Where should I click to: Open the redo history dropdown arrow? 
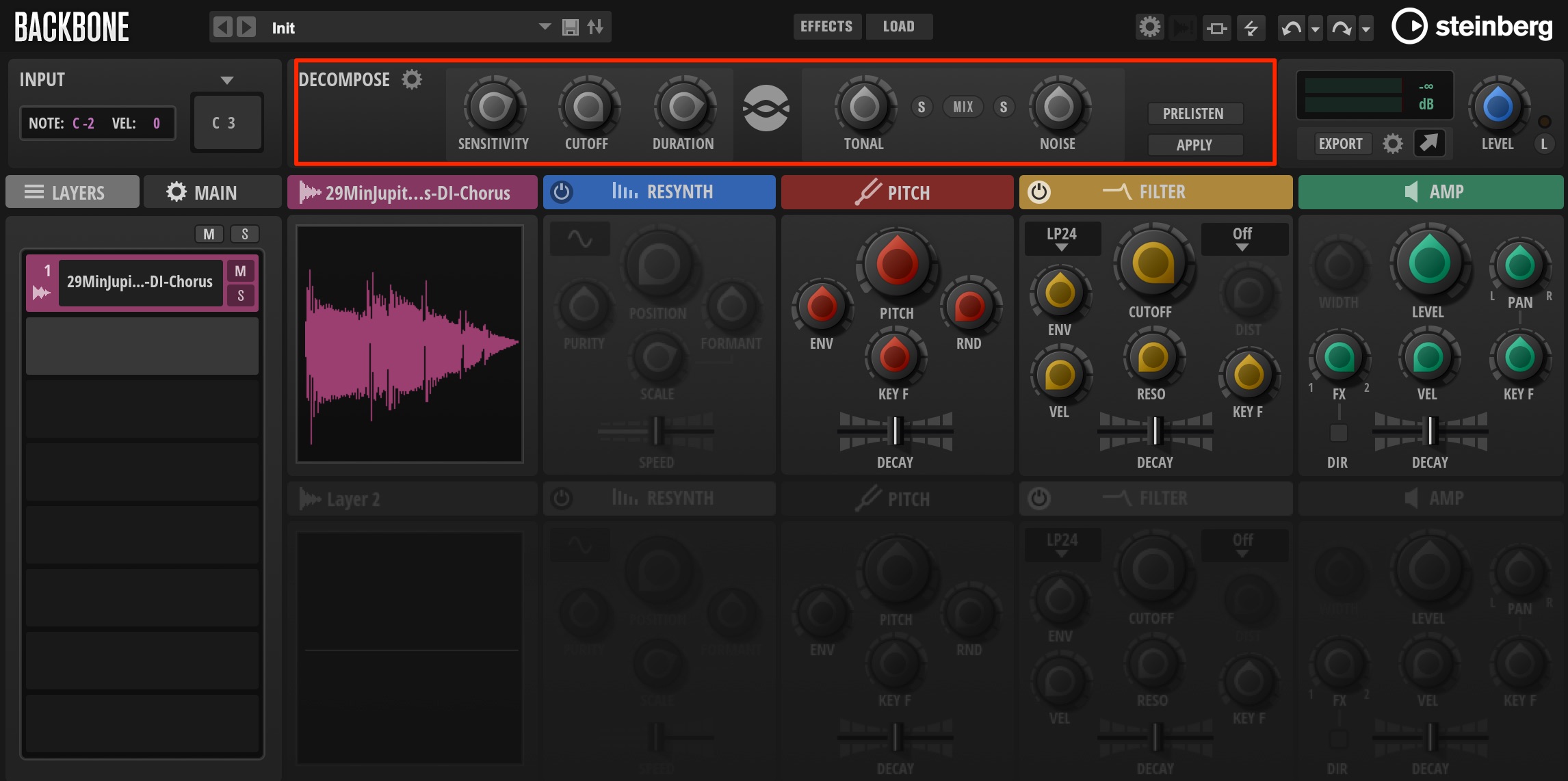click(1366, 29)
